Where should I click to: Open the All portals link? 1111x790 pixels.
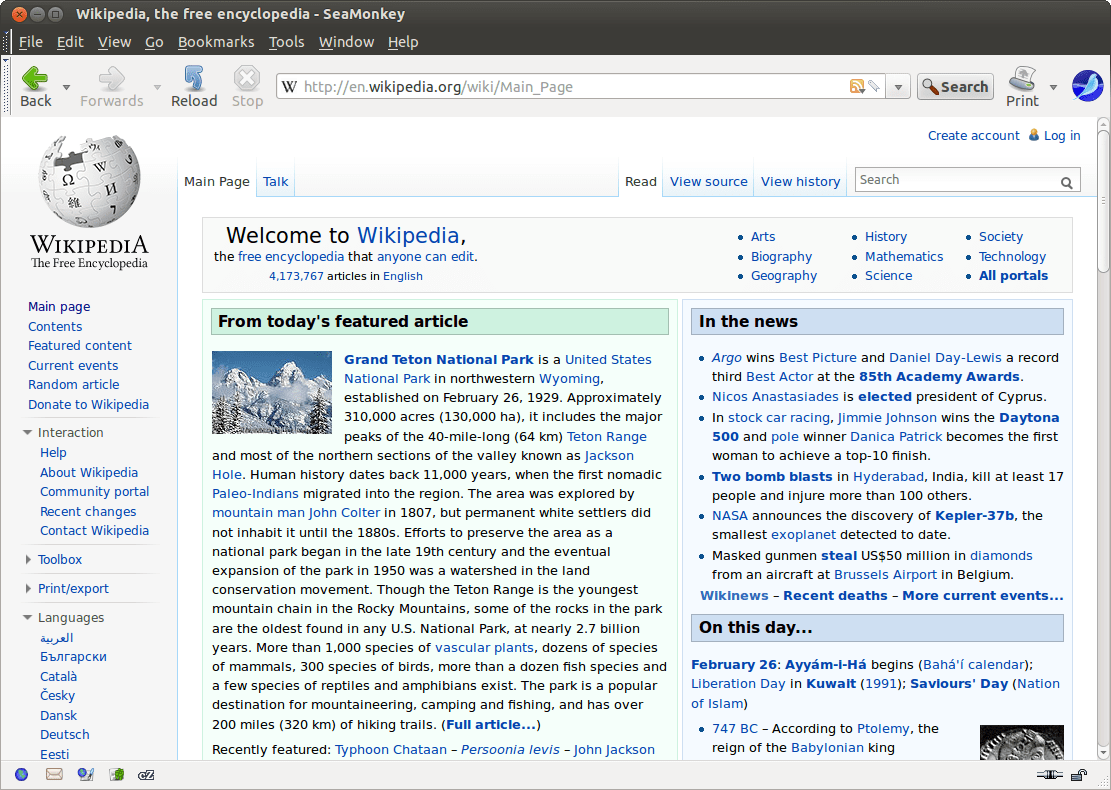coord(1013,276)
